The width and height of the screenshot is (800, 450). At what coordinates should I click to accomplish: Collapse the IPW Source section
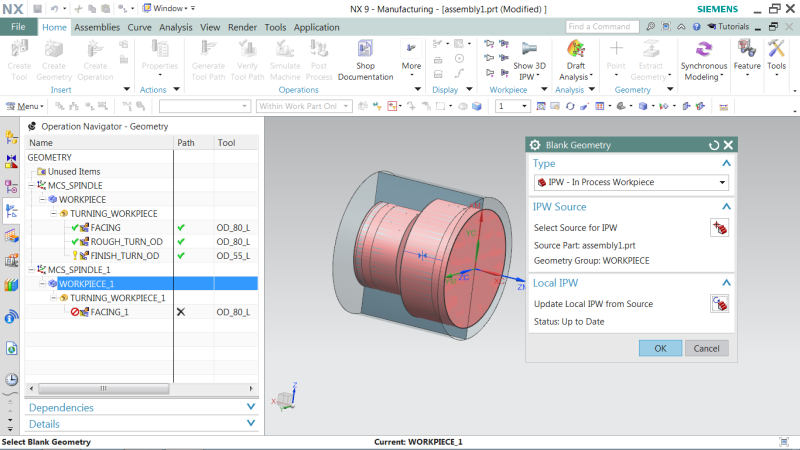click(x=726, y=207)
